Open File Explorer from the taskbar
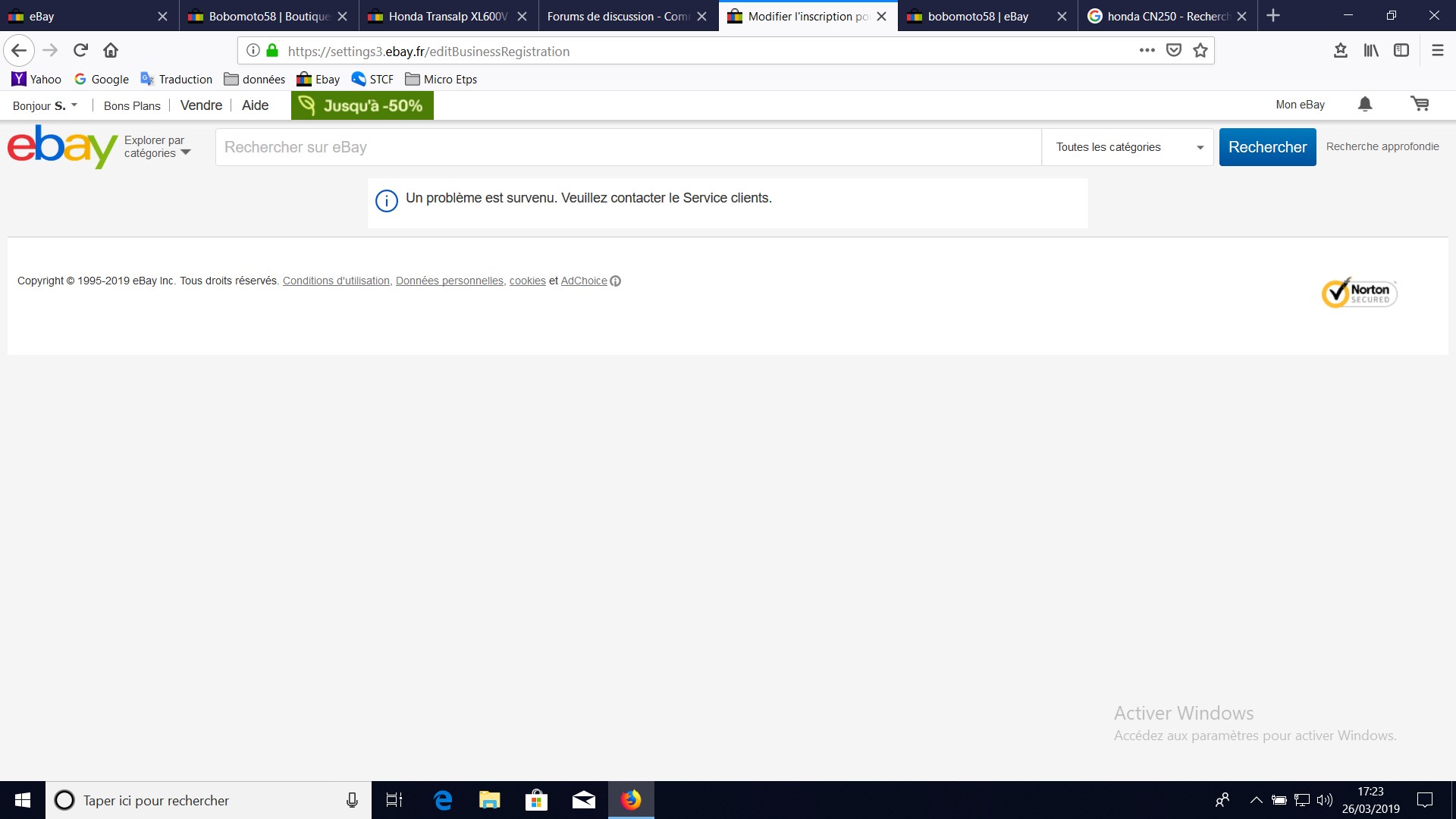The height and width of the screenshot is (819, 1456). [x=490, y=800]
